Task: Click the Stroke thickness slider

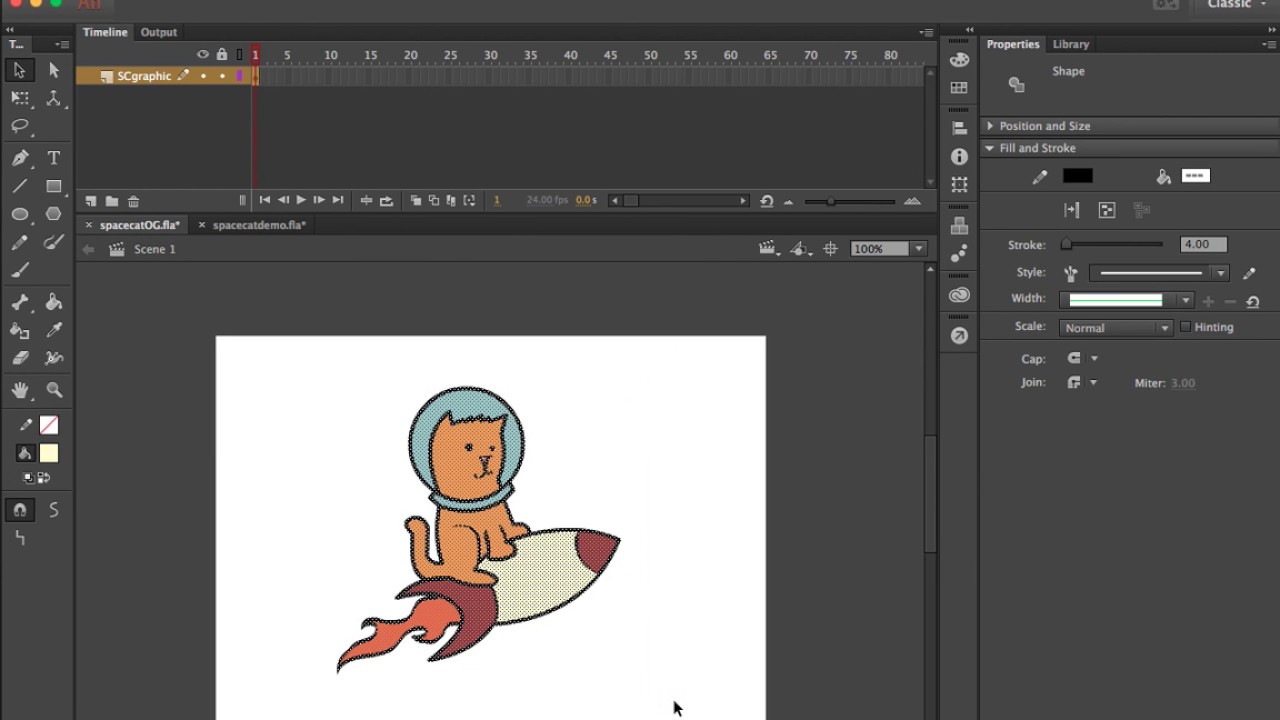Action: (x=1112, y=244)
